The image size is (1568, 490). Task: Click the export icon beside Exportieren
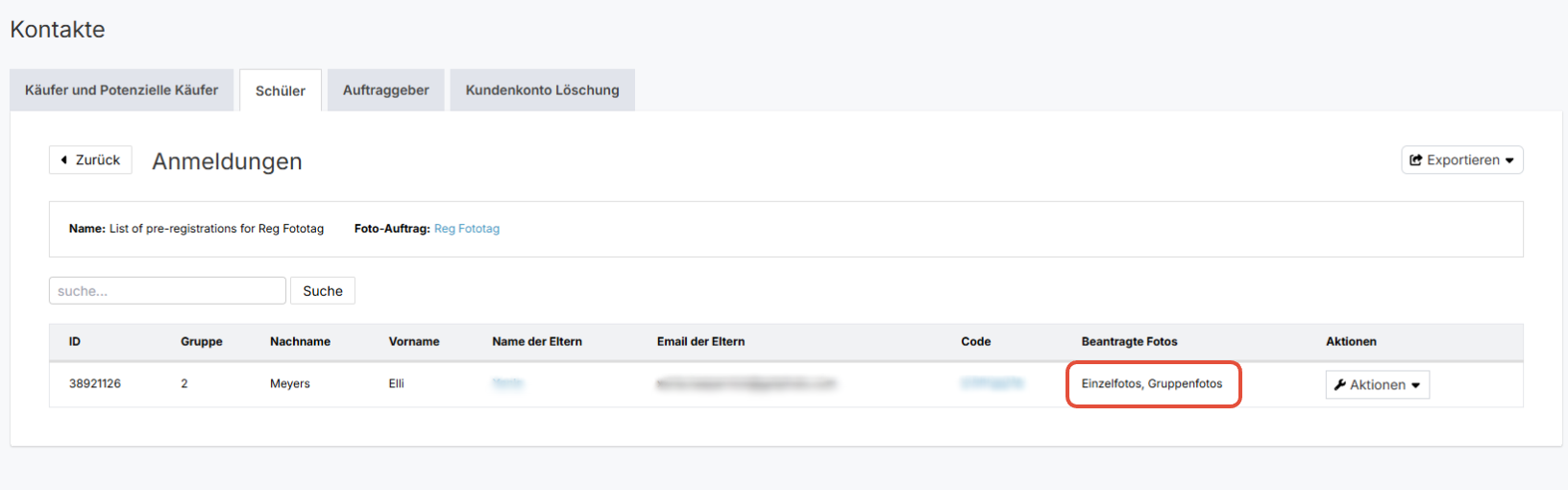point(1415,160)
